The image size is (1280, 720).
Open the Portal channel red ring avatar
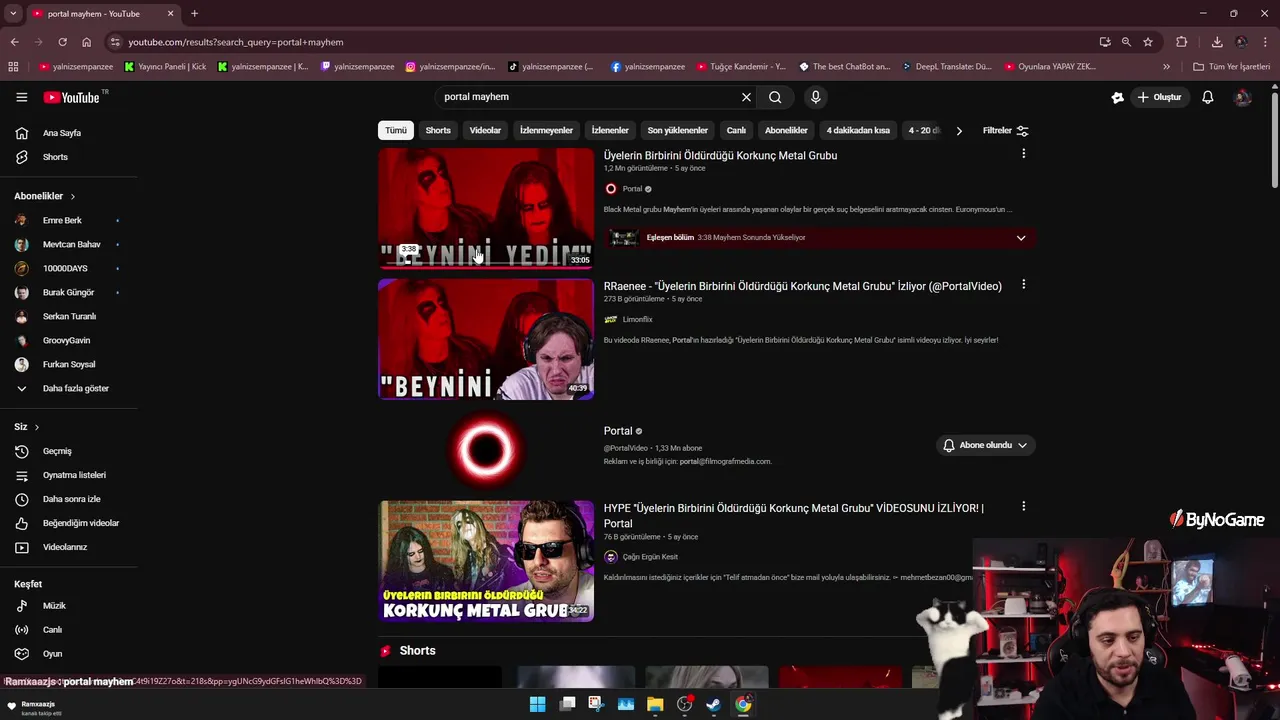click(486, 450)
